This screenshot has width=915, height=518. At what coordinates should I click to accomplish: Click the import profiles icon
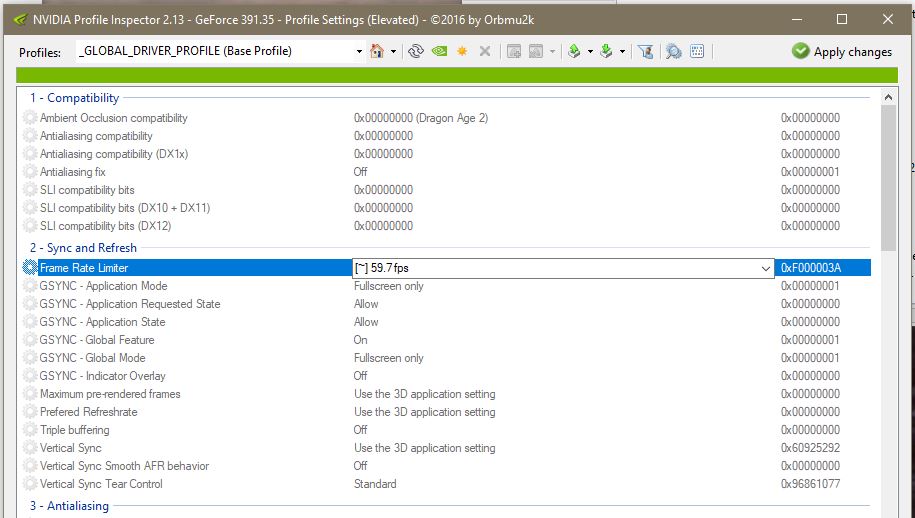click(606, 51)
